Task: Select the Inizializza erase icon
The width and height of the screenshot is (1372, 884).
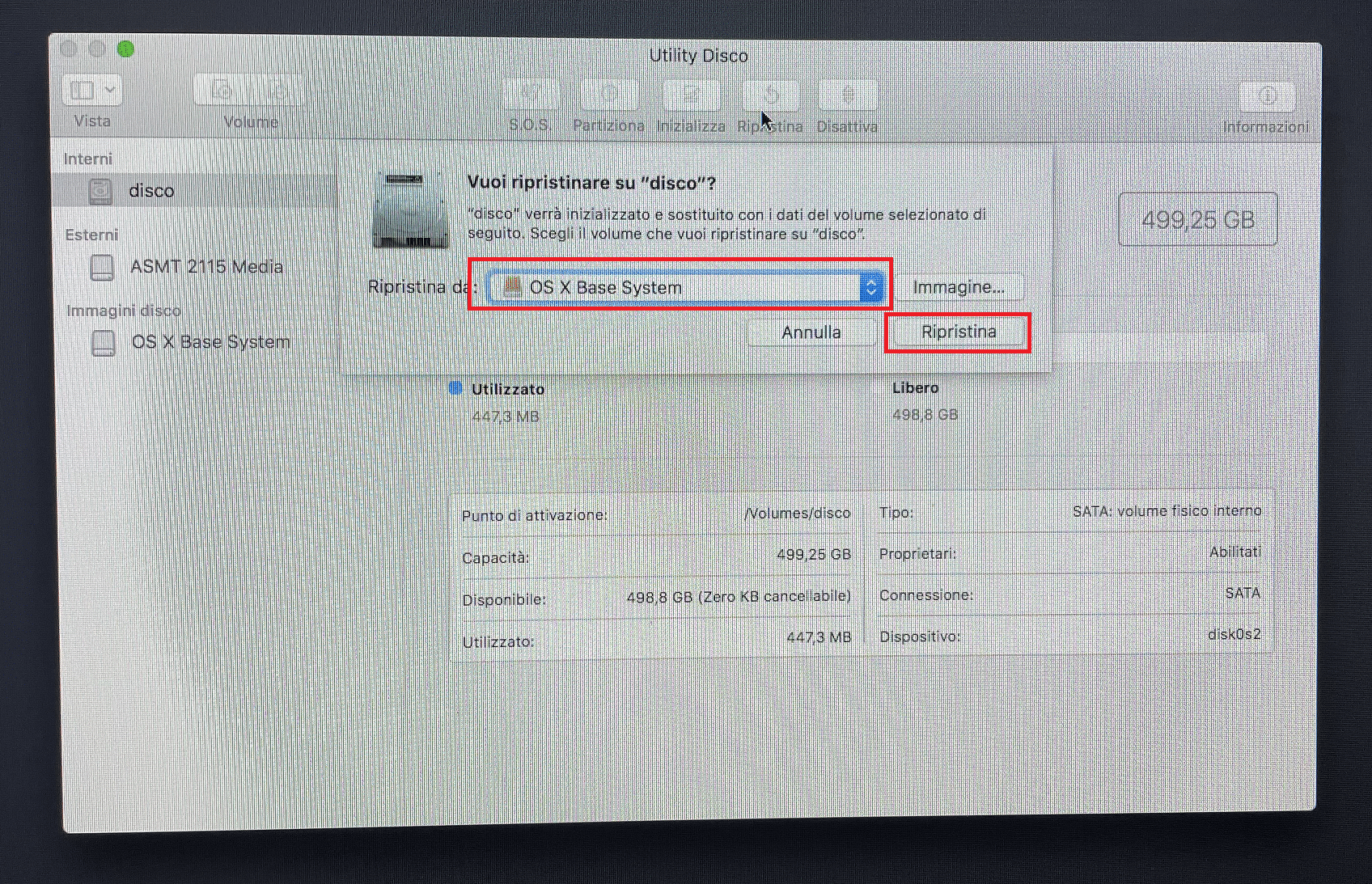Action: (x=690, y=95)
